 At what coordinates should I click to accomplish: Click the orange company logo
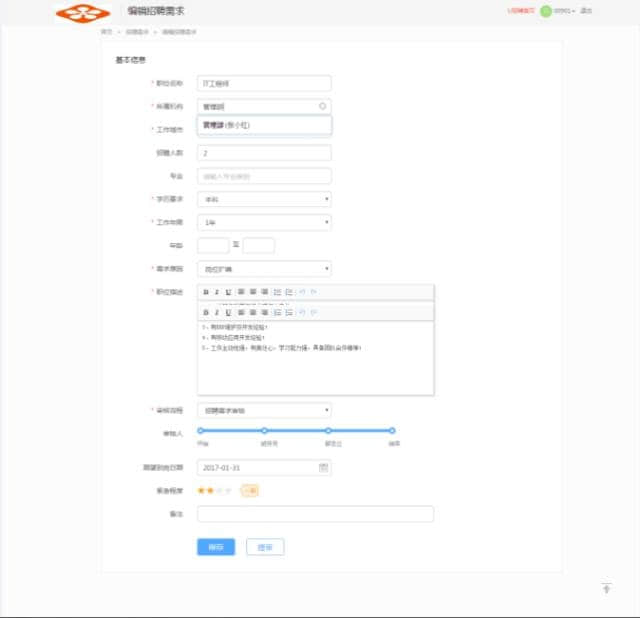(x=83, y=13)
